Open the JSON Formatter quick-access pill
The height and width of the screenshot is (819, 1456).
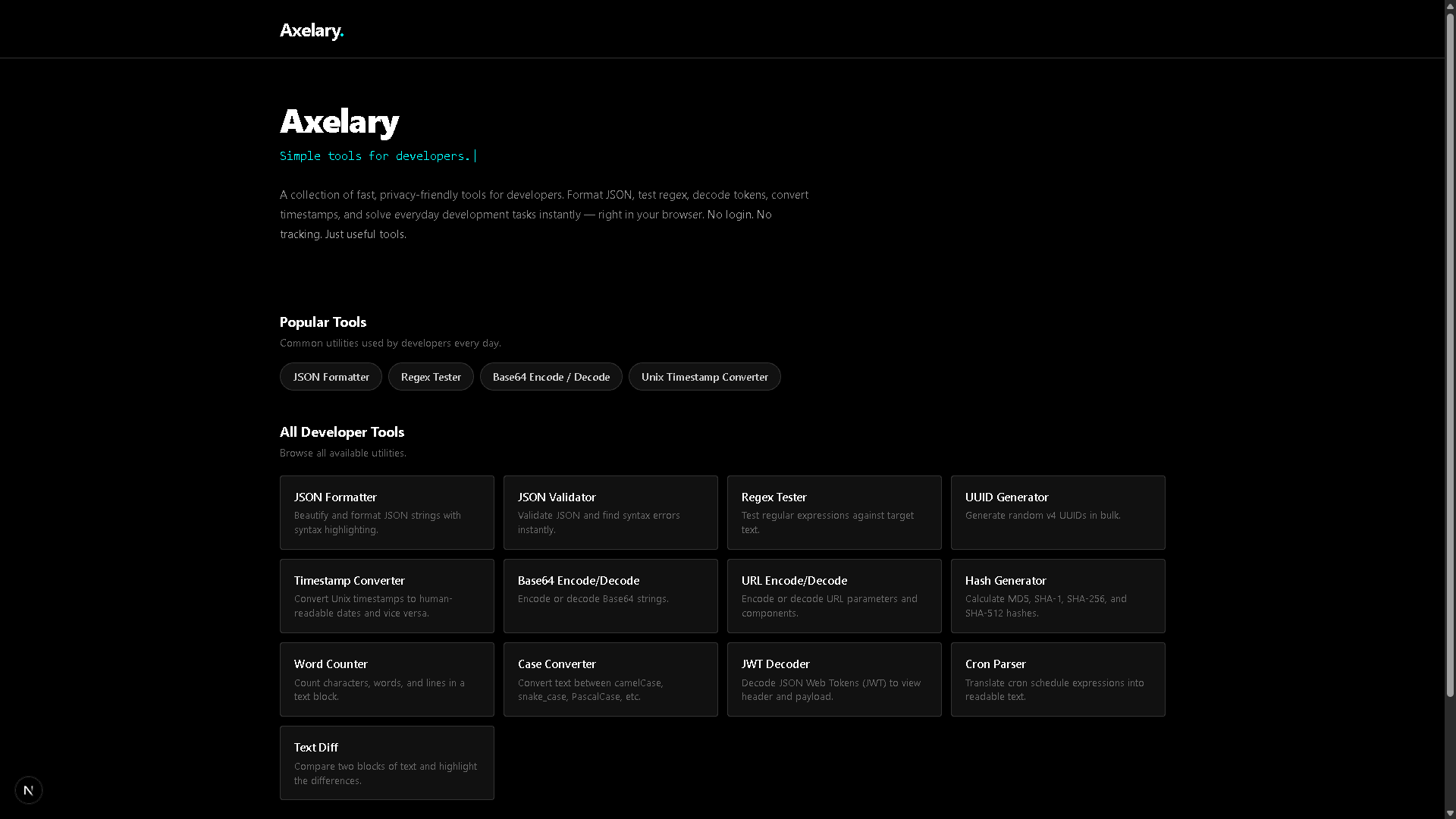pos(331,376)
